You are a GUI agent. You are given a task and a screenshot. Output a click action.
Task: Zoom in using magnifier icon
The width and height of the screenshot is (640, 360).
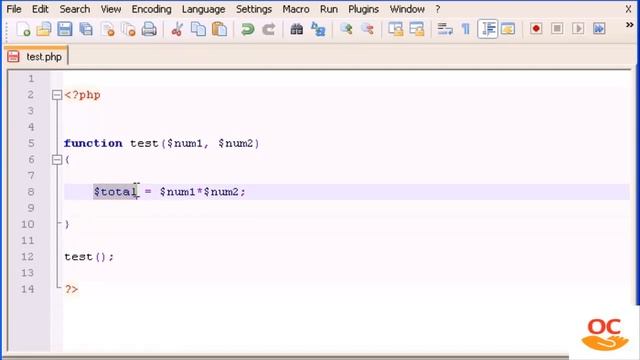tap(346, 29)
